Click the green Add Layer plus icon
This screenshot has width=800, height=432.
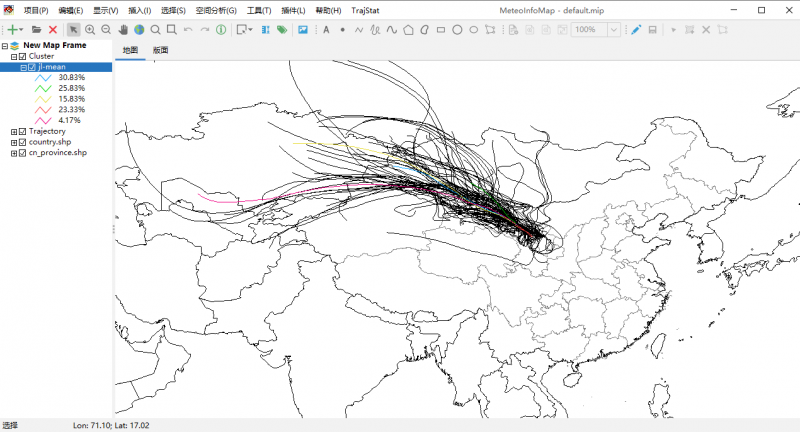point(13,30)
